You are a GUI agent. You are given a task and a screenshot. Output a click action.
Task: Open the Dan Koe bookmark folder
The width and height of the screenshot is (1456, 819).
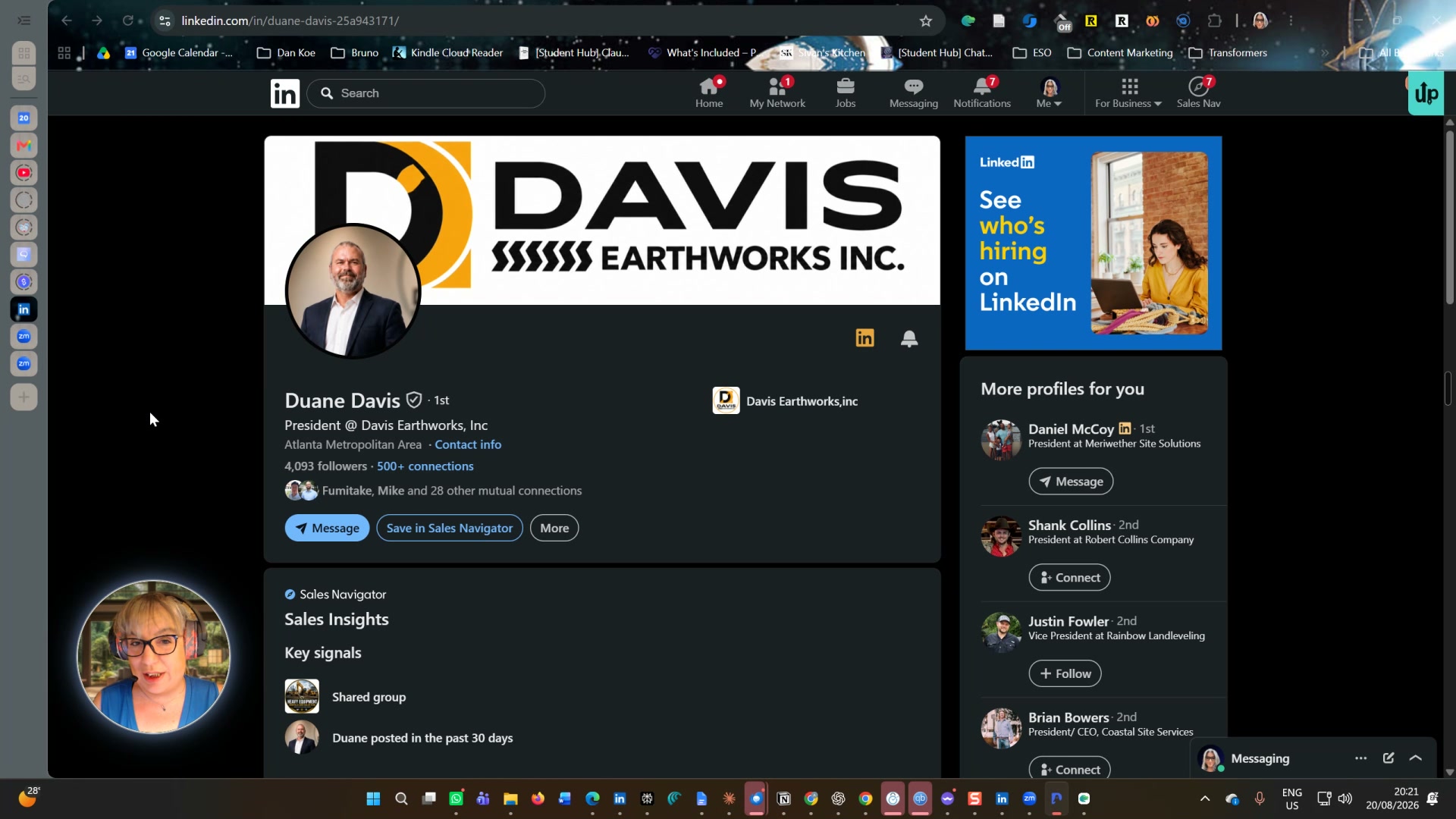(286, 53)
